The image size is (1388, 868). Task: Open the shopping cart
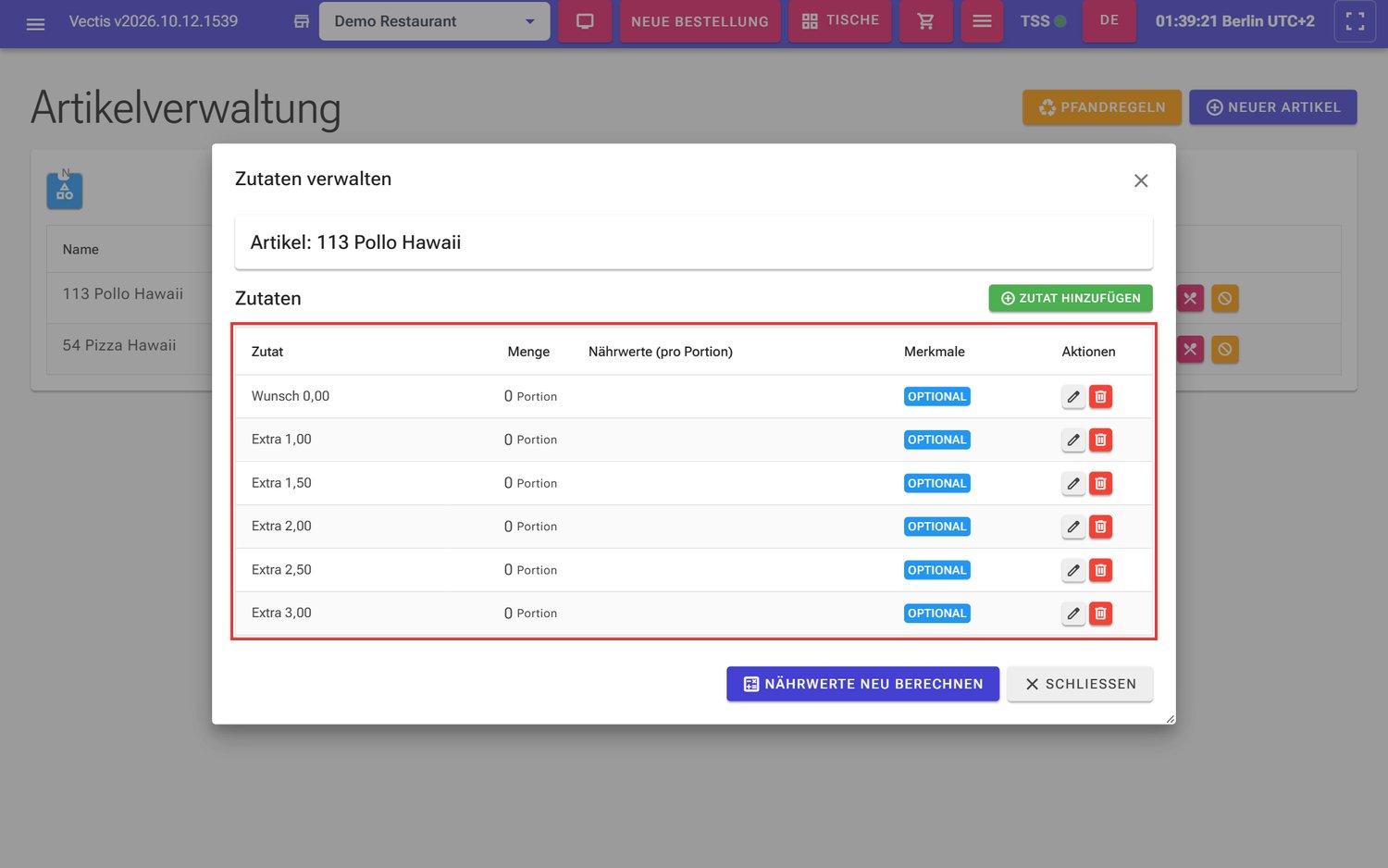925,21
